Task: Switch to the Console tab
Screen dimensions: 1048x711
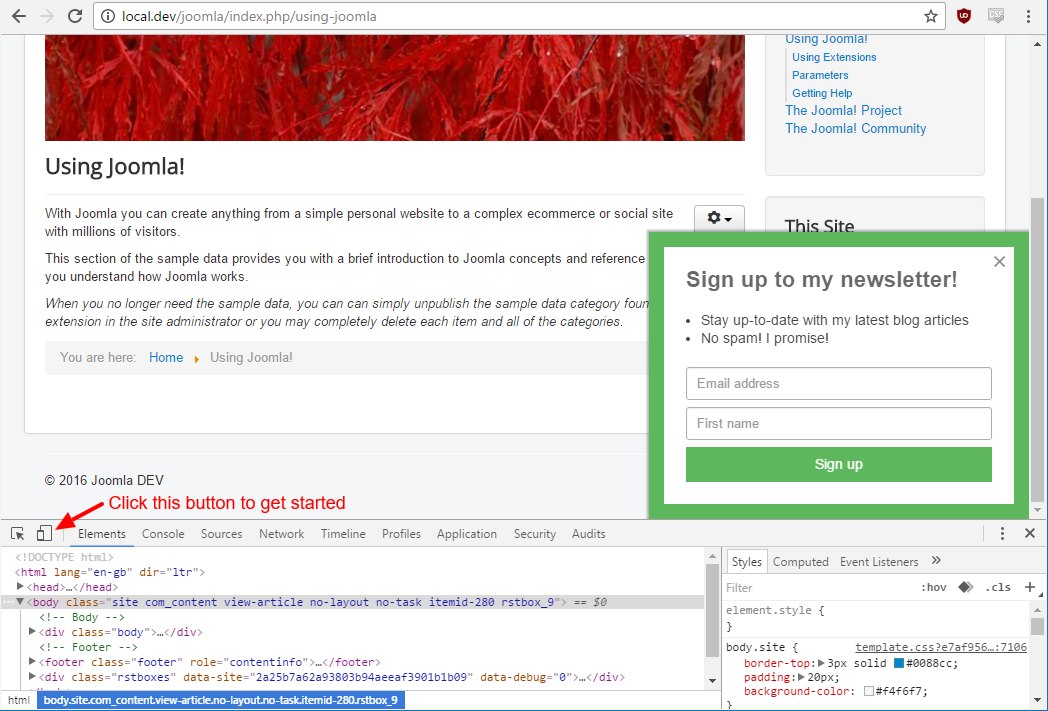Action: (x=163, y=534)
